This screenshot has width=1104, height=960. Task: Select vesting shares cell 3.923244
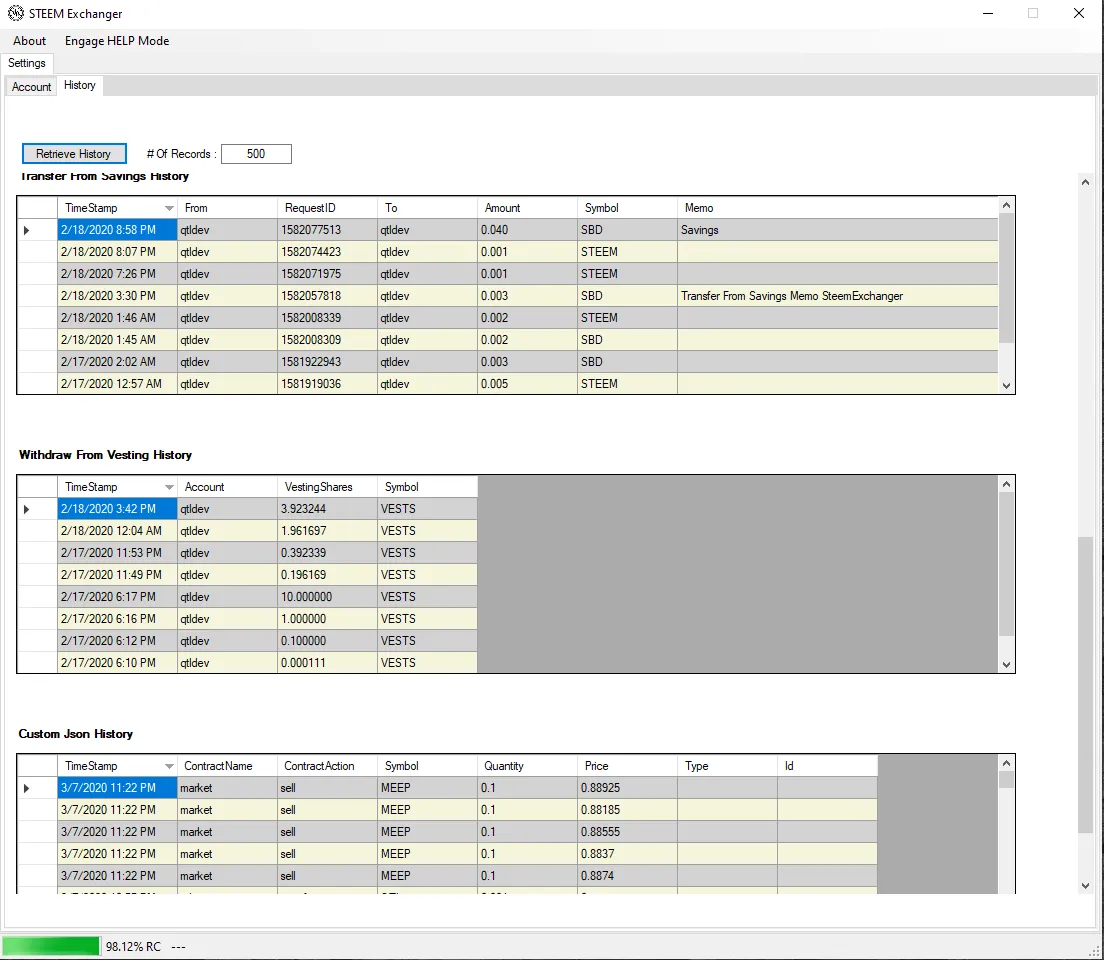click(x=327, y=509)
